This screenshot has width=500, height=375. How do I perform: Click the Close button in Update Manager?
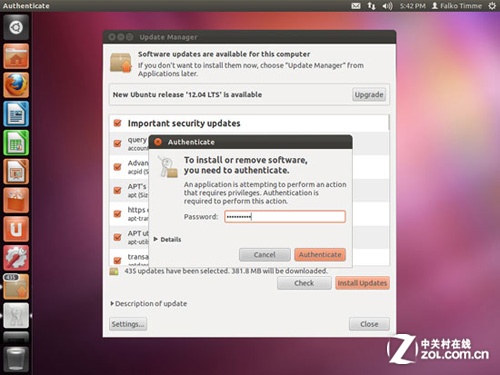[x=369, y=324]
